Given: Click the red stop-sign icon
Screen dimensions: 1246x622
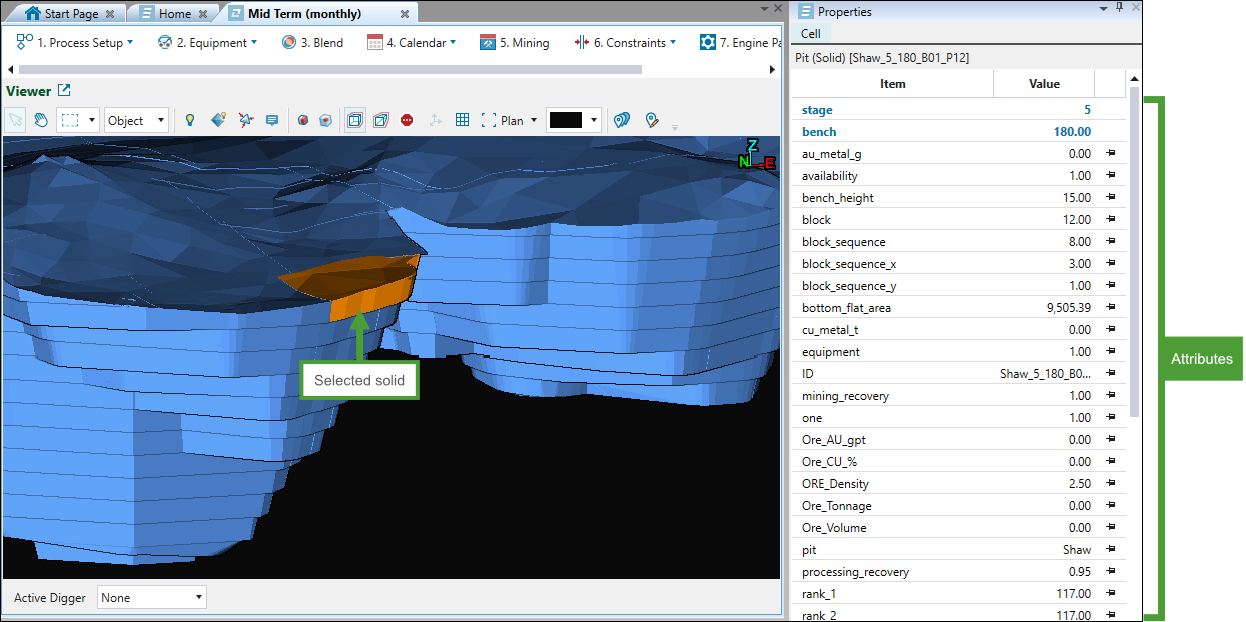Looking at the screenshot, I should point(407,120).
